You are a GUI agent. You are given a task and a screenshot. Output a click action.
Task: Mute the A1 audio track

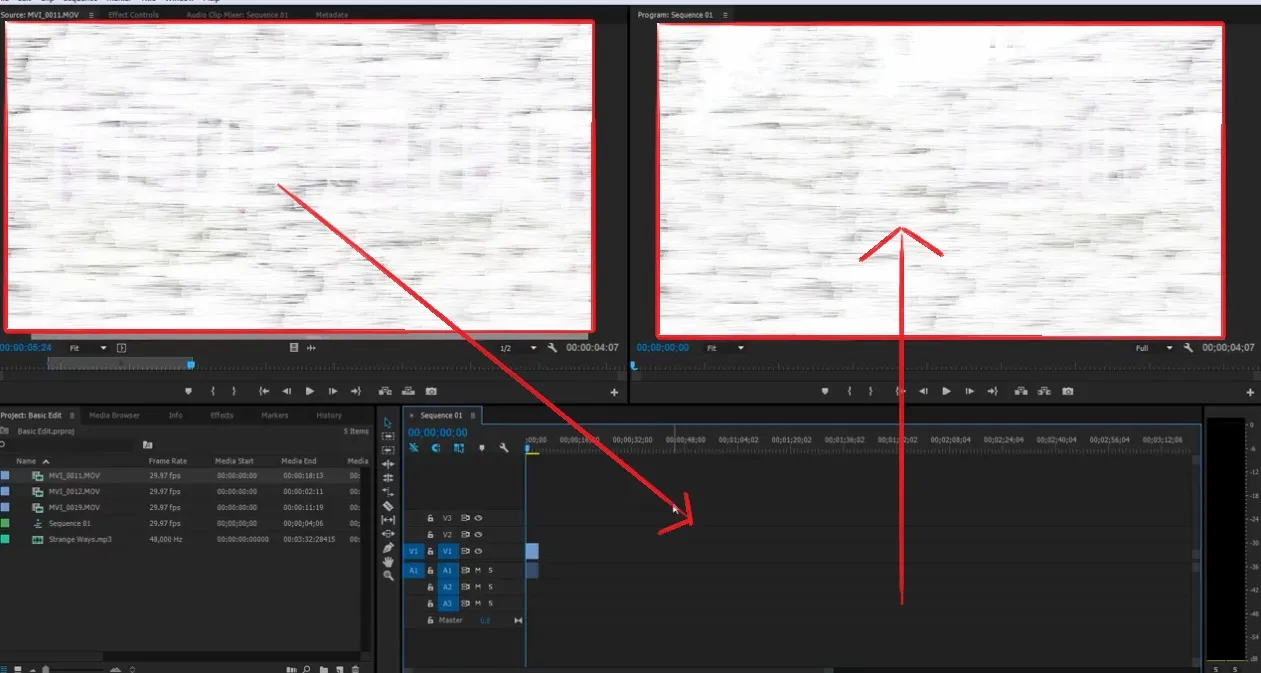pyautogui.click(x=478, y=570)
